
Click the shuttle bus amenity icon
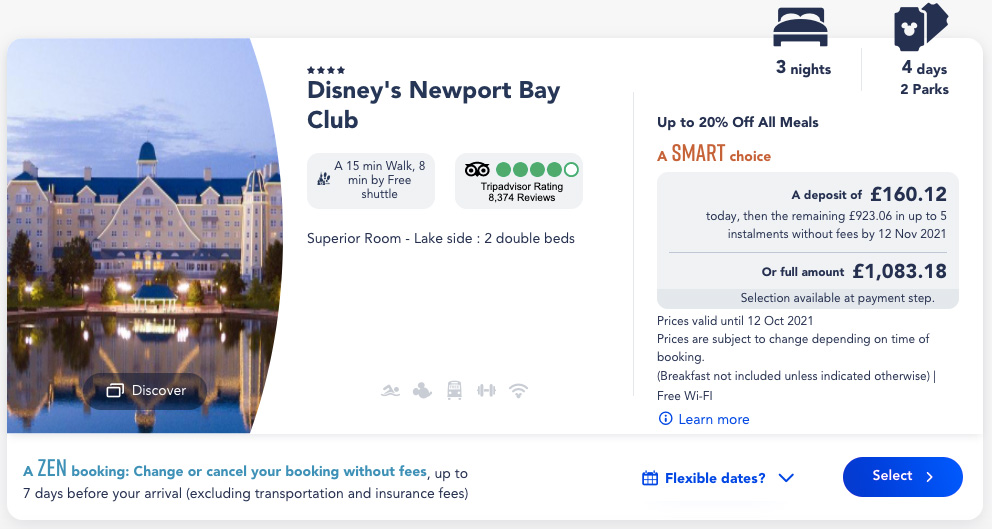tap(454, 390)
